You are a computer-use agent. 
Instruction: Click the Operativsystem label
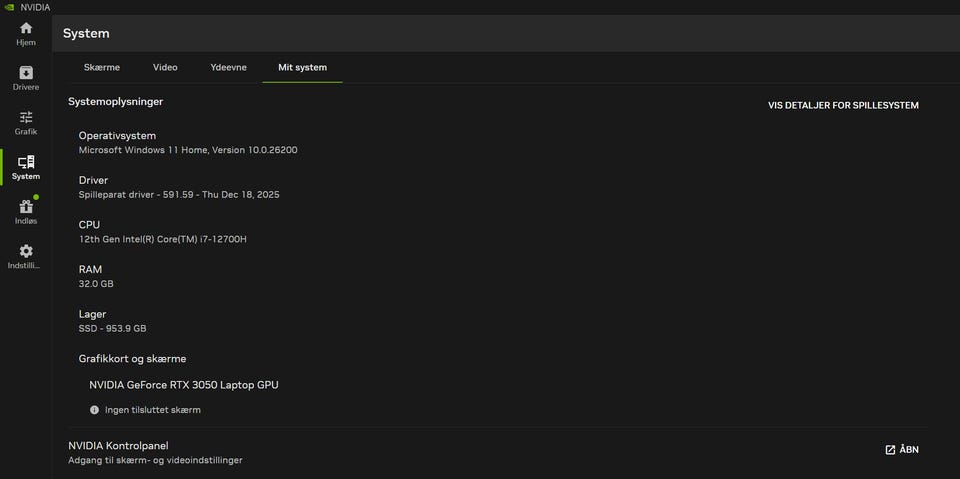118,136
